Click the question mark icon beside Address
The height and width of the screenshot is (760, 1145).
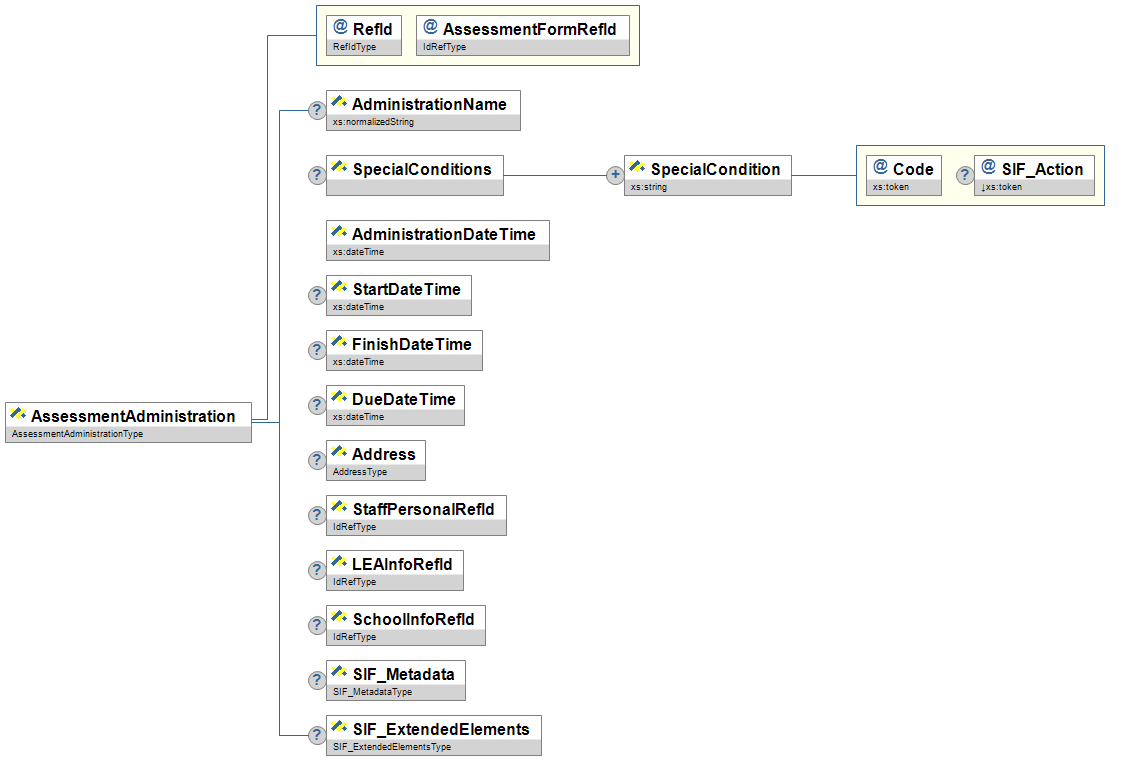pos(316,460)
